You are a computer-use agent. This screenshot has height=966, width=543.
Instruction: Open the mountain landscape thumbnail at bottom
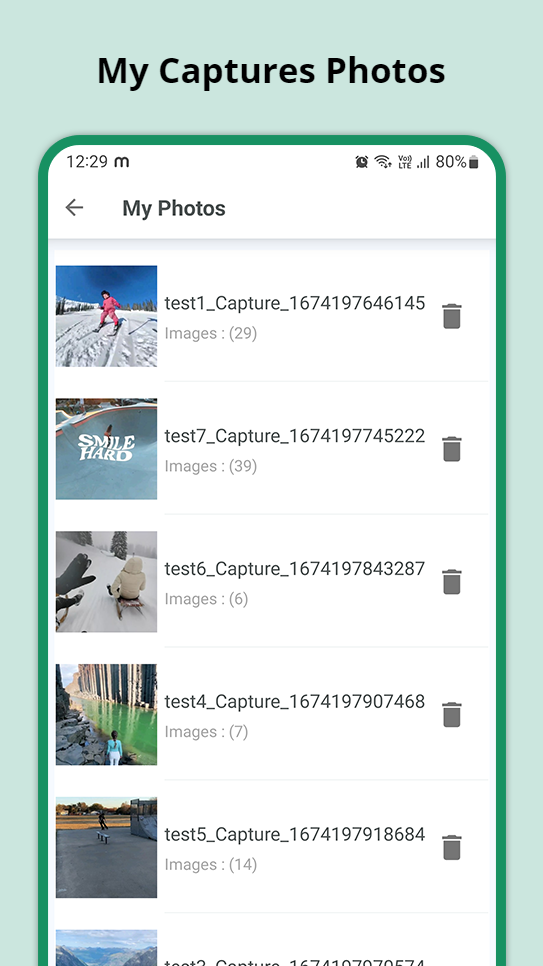[106, 948]
